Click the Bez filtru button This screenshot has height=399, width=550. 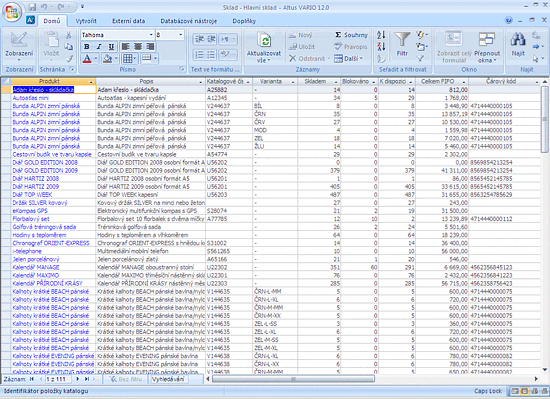coord(126,379)
